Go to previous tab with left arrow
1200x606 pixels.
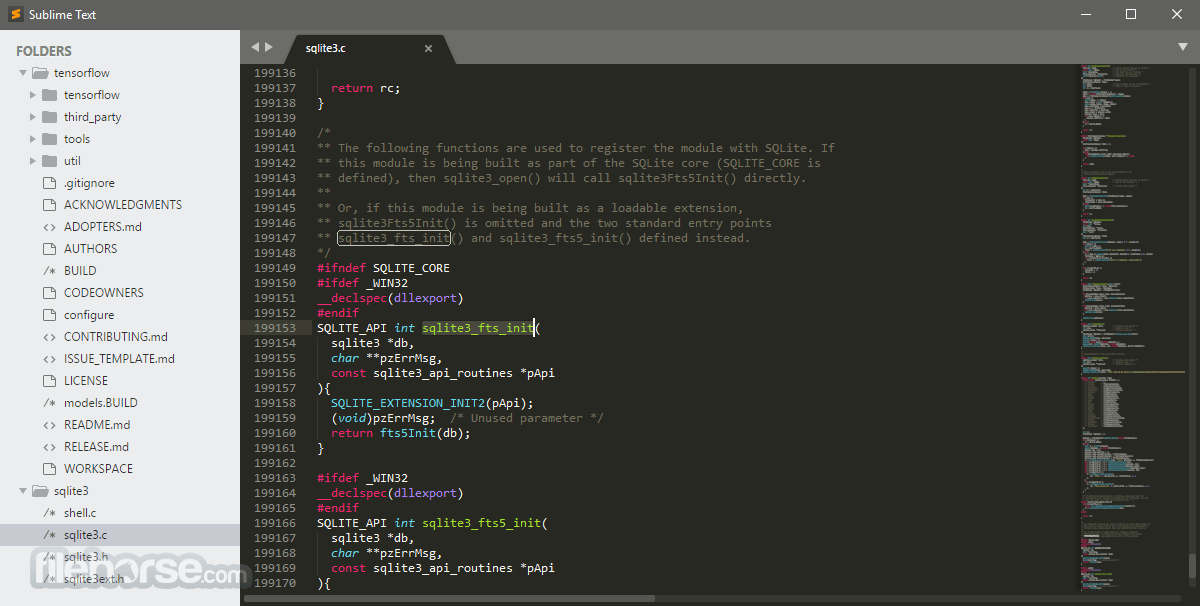tap(255, 47)
